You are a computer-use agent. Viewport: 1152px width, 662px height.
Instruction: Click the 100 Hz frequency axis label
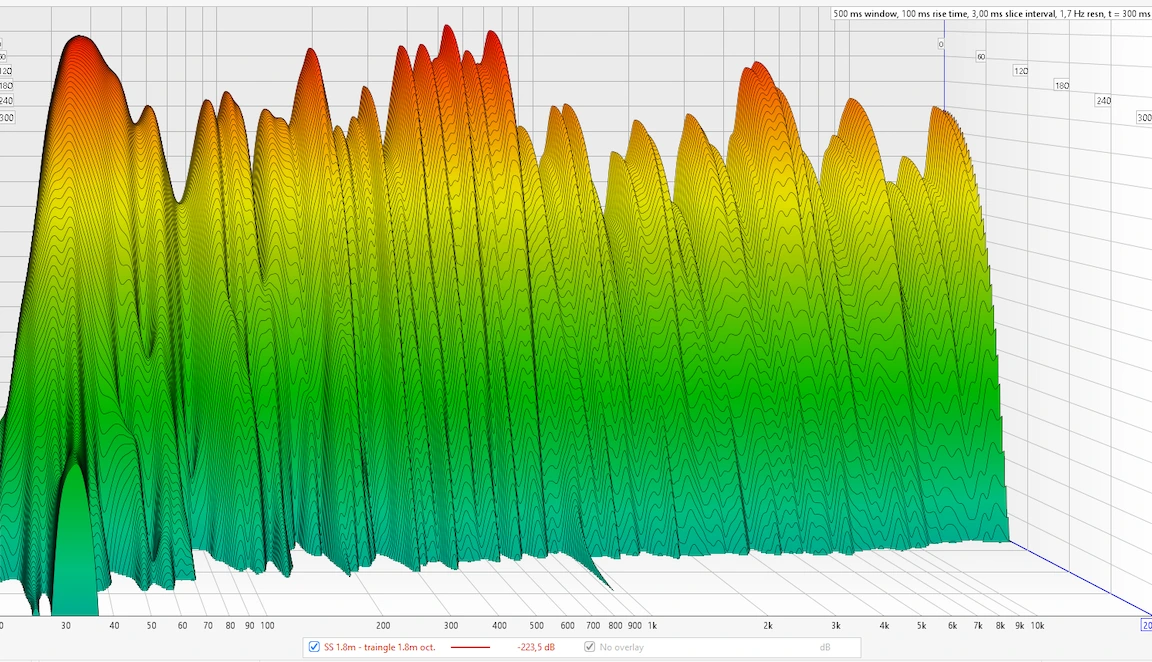pos(267,625)
